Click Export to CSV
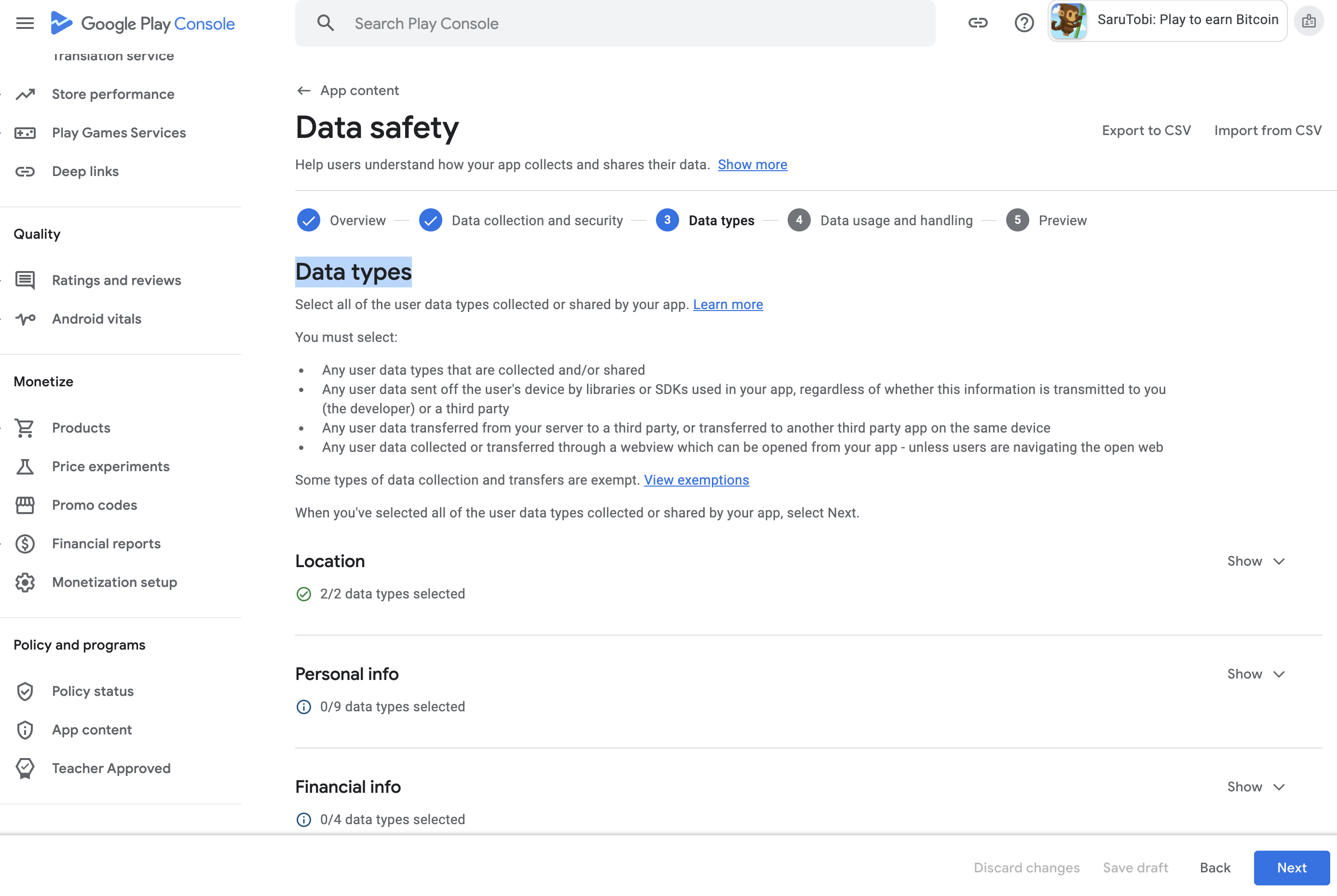This screenshot has width=1337, height=896. click(x=1146, y=130)
